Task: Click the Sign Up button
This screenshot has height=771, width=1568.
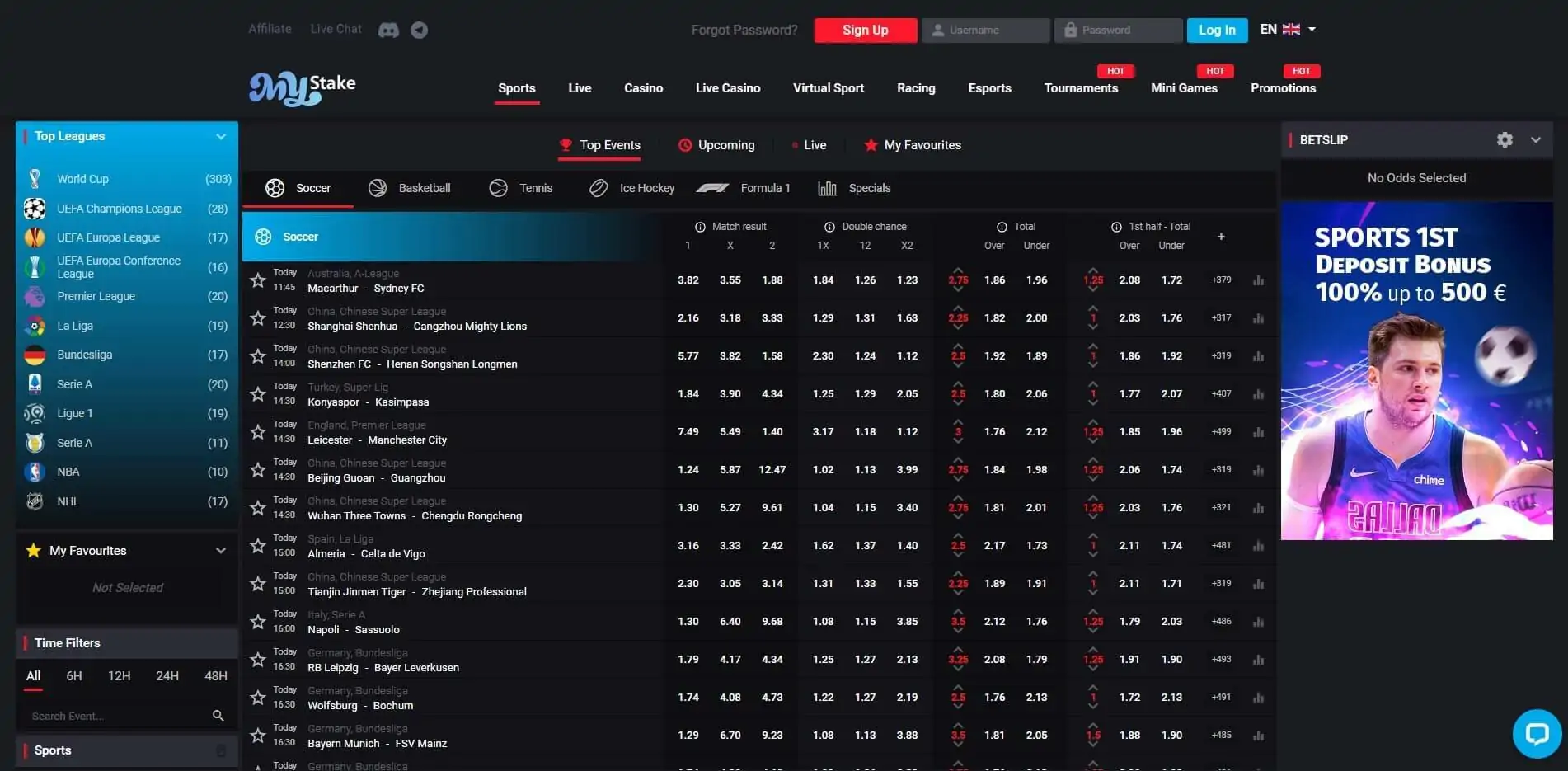Action: pyautogui.click(x=865, y=31)
